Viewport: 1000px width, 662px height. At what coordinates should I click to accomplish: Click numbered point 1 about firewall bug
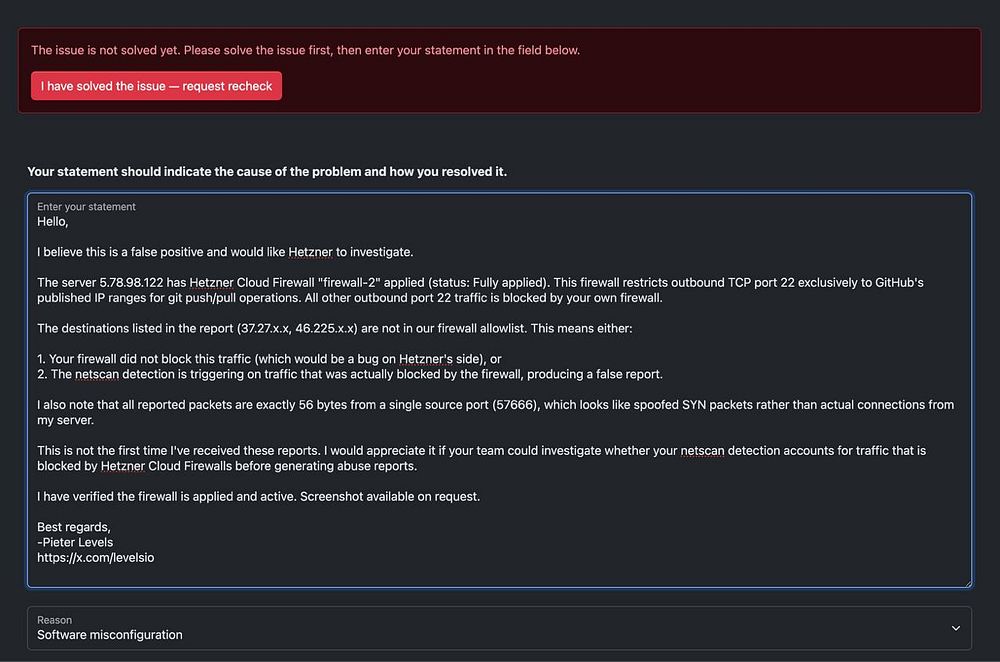(x=269, y=359)
